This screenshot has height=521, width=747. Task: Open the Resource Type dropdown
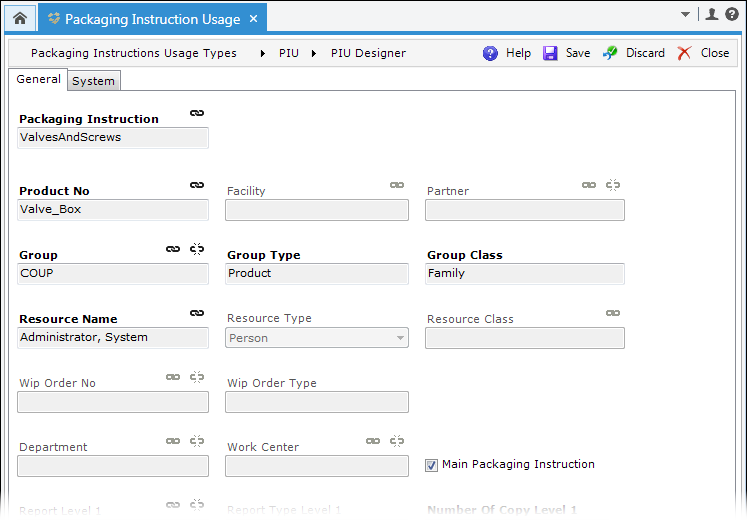pos(400,338)
